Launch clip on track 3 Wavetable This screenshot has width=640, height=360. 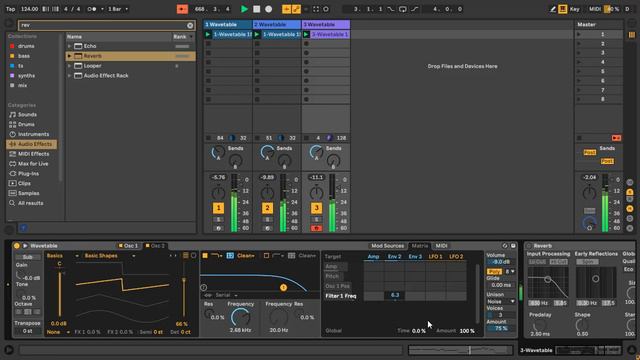click(306, 35)
